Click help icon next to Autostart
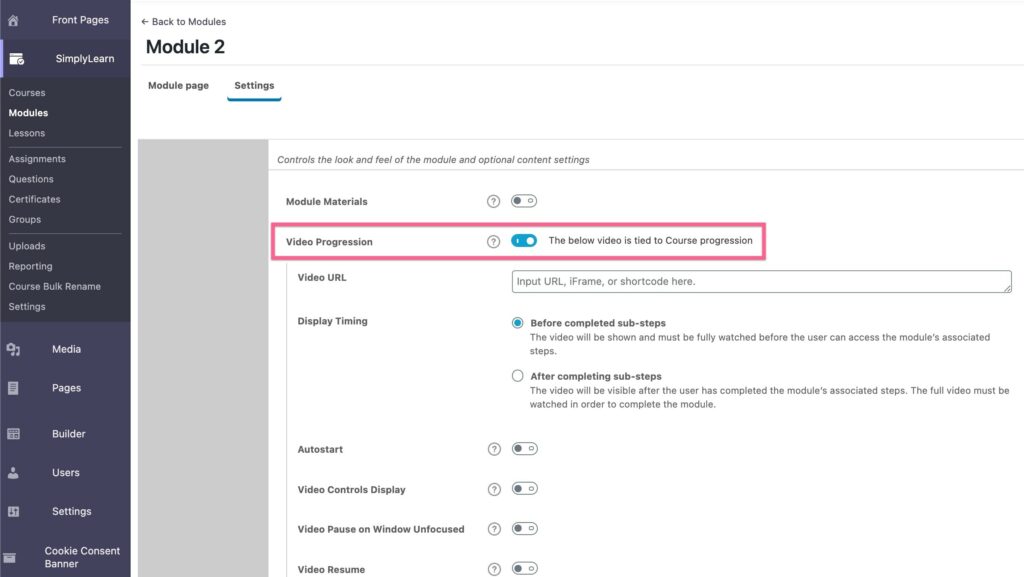 [x=493, y=450]
